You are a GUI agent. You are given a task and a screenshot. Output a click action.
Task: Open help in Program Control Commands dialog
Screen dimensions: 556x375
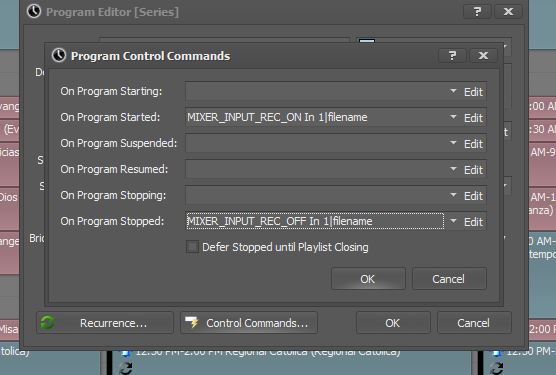tap(452, 56)
